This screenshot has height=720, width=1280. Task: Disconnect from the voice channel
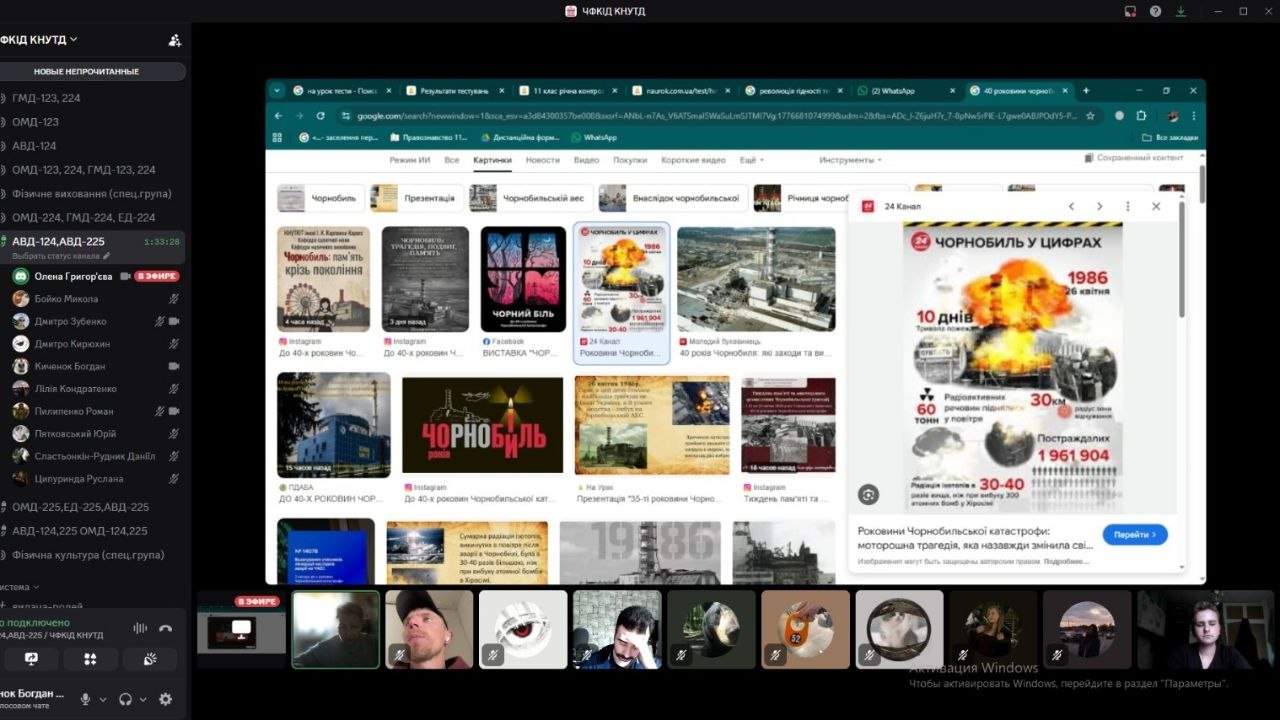[166, 628]
